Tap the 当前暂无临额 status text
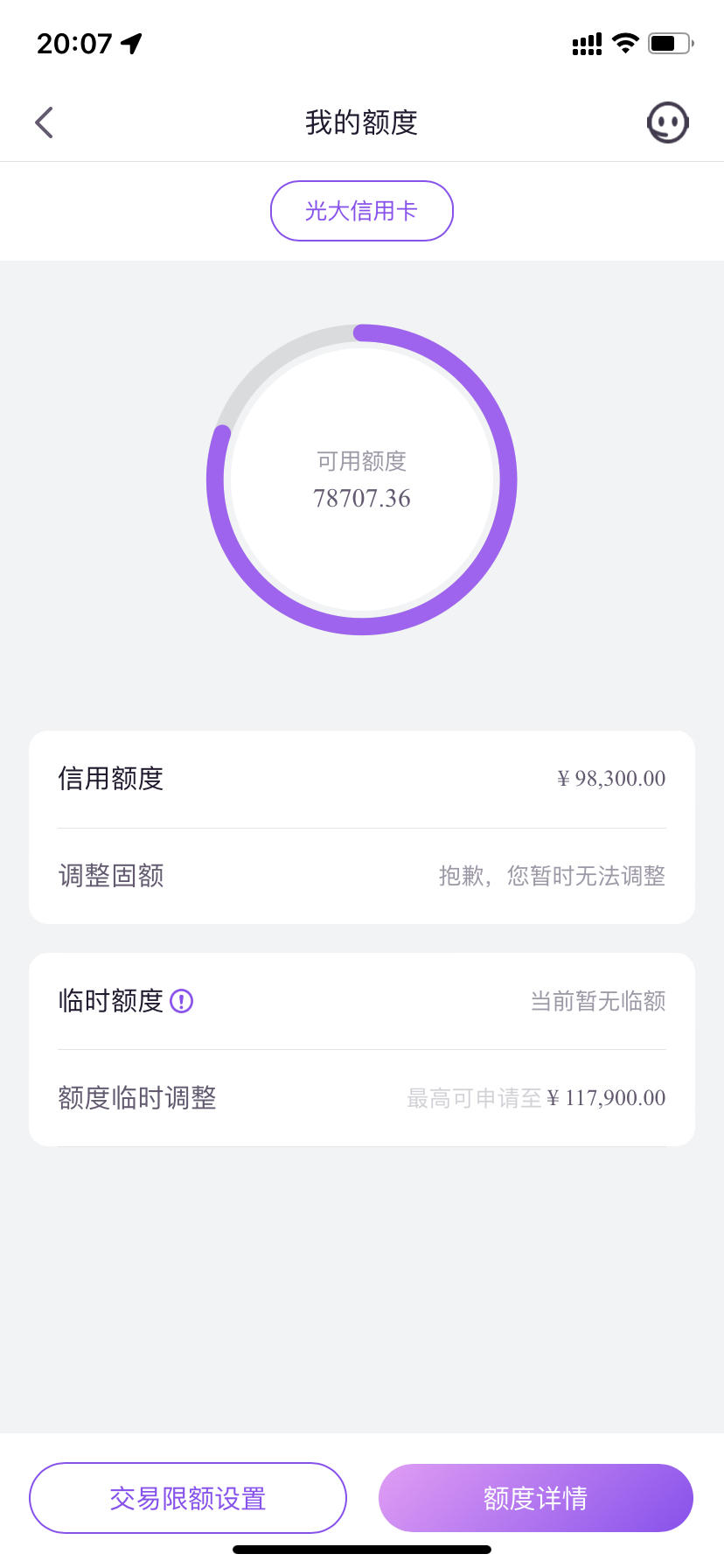The image size is (724, 1568). 598,1000
